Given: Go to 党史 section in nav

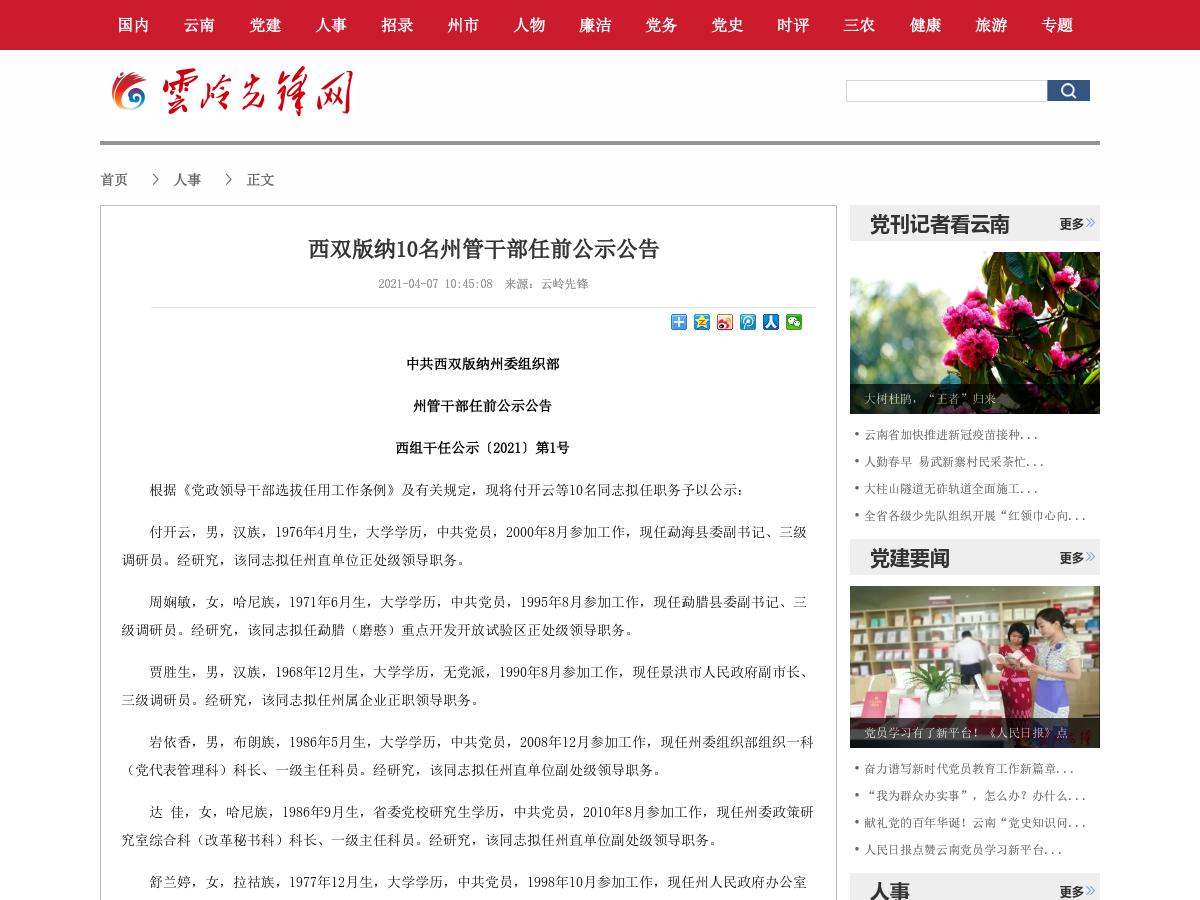Looking at the screenshot, I should coord(727,25).
